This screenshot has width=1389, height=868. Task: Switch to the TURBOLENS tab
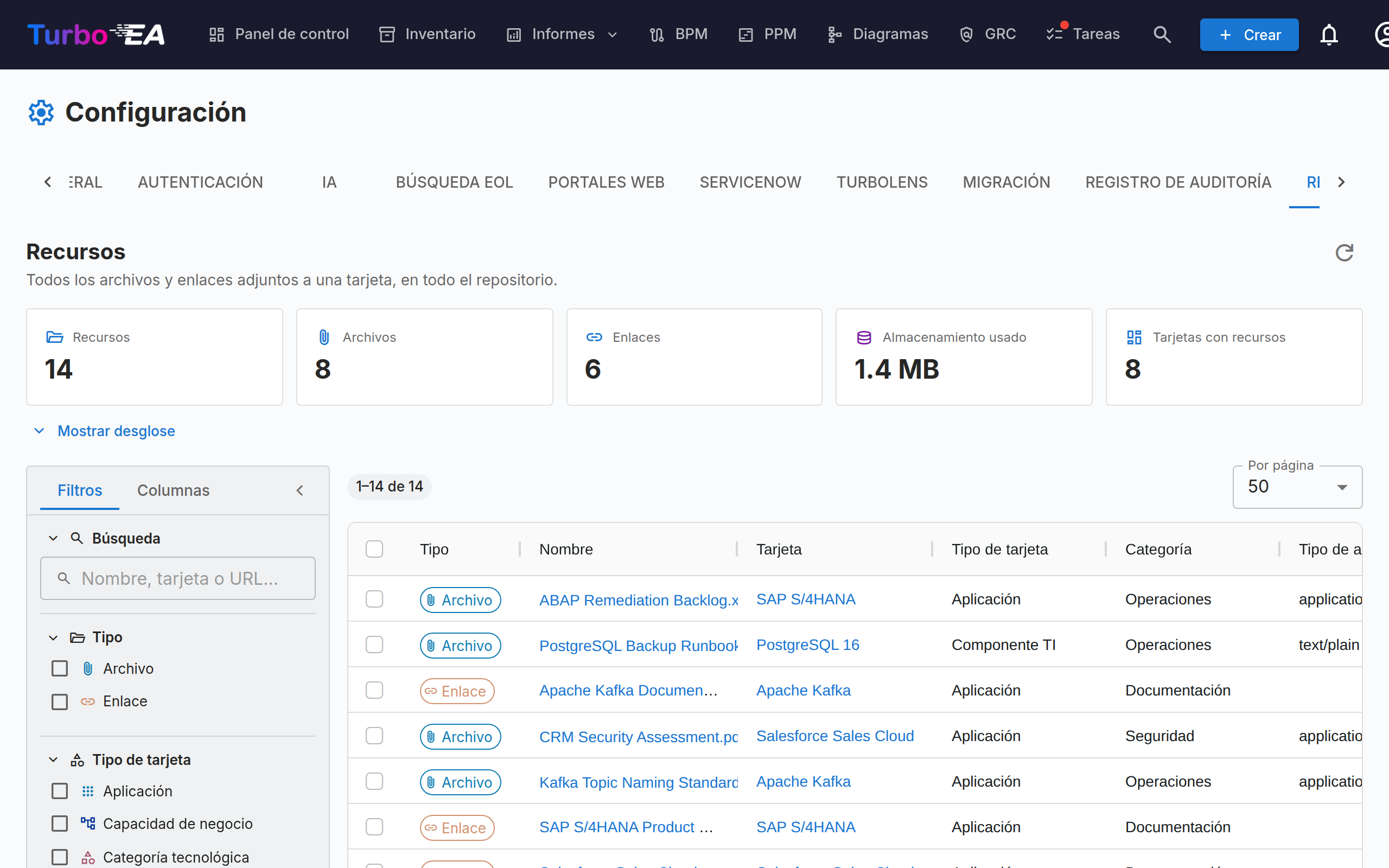pos(882,182)
